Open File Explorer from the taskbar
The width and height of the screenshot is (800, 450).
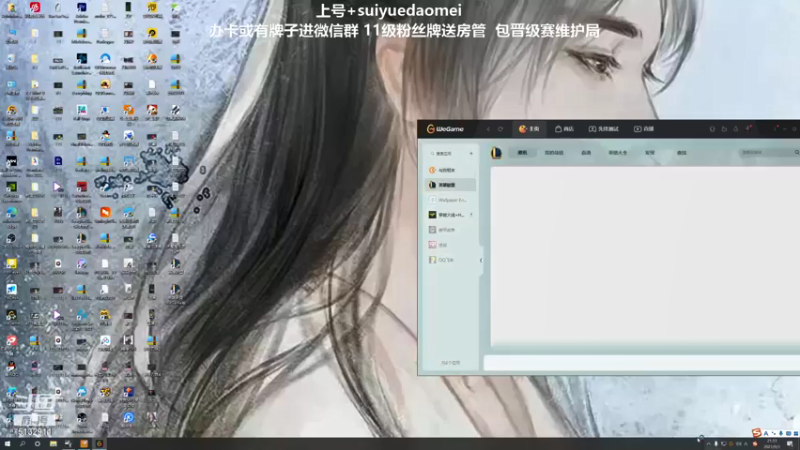(53, 444)
